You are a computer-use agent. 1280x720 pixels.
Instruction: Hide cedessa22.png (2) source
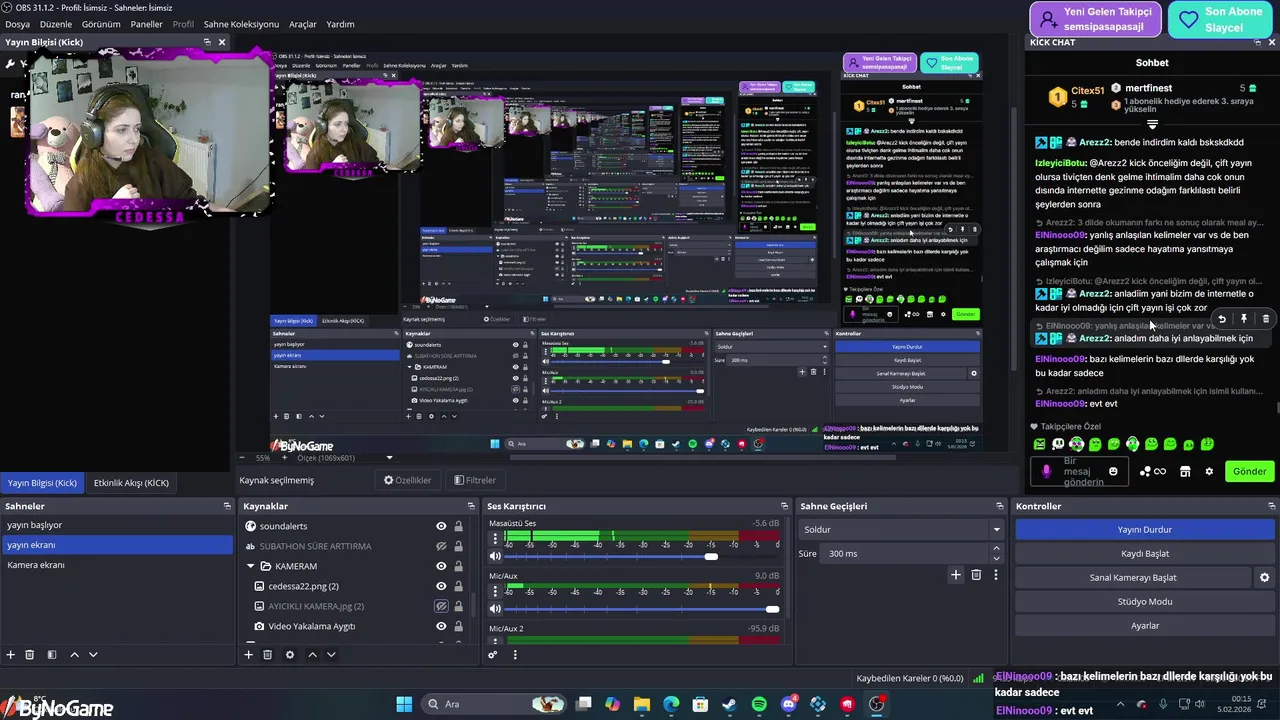(x=441, y=586)
